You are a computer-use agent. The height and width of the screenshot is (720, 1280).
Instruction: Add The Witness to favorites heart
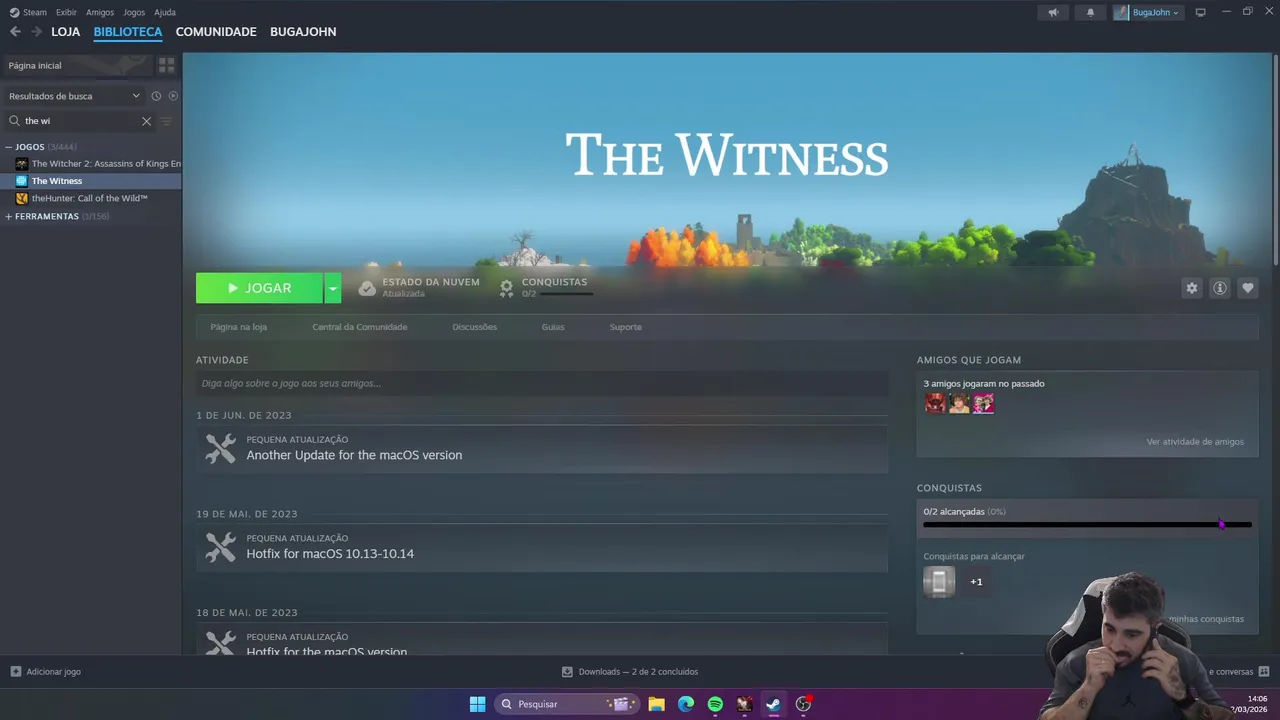coord(1247,288)
